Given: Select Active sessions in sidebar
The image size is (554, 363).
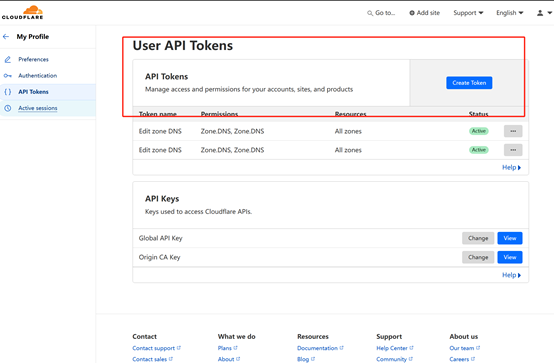Looking at the screenshot, I should pyautogui.click(x=38, y=108).
